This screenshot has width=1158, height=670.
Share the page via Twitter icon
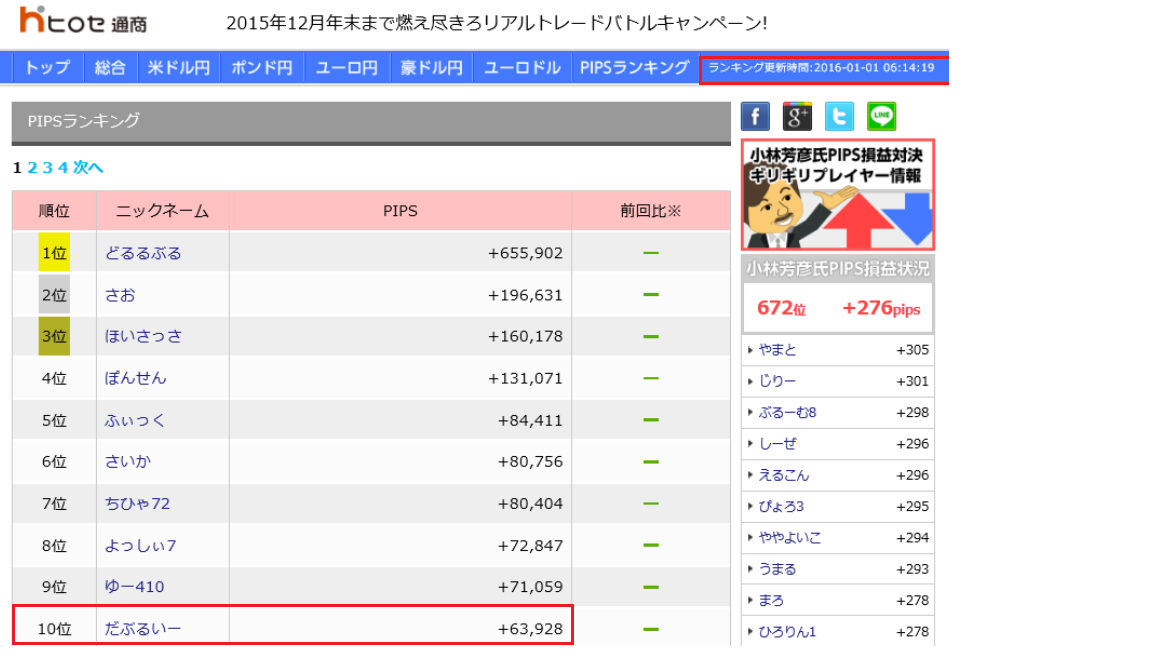839,117
